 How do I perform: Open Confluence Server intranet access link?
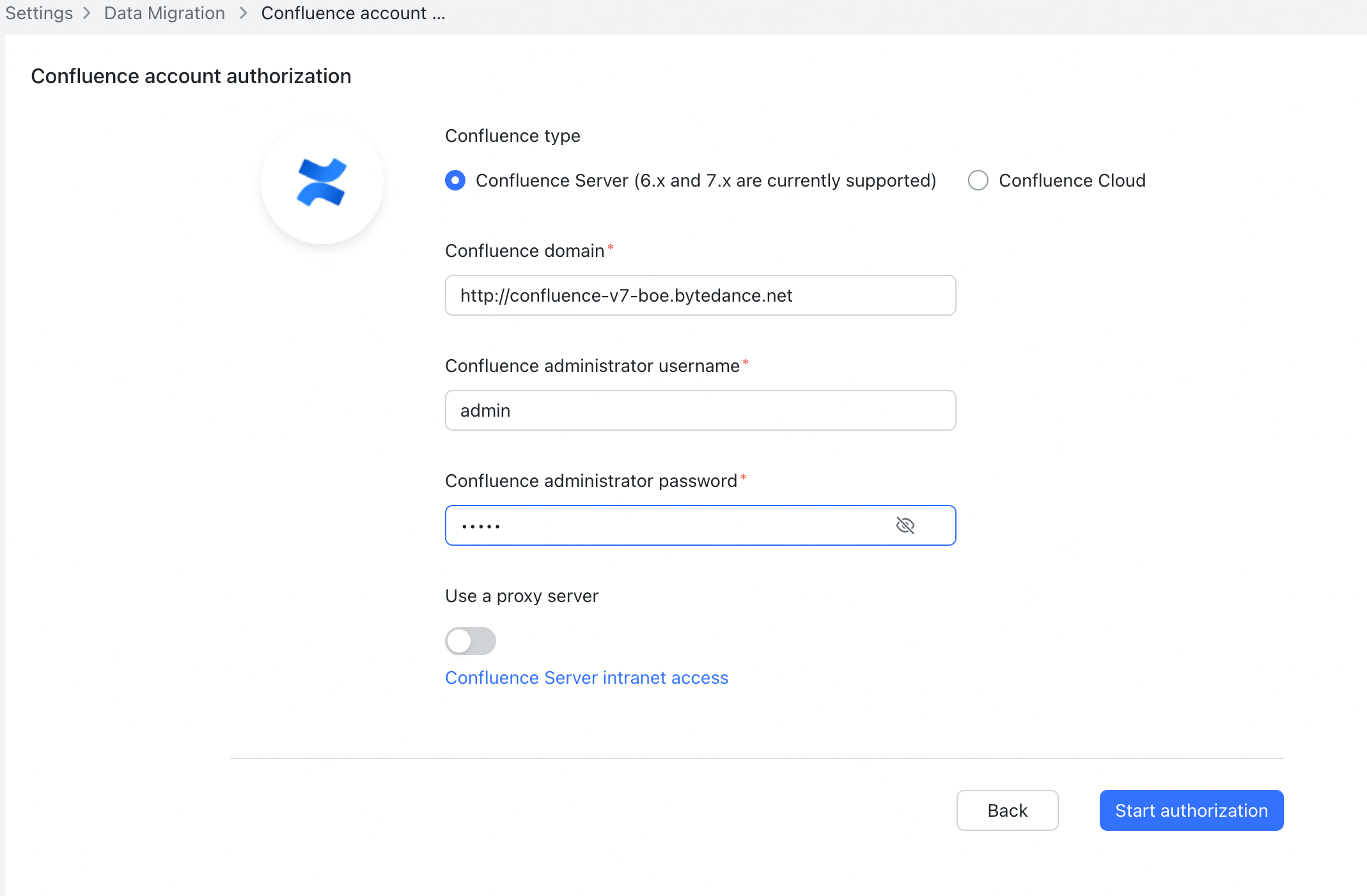586,677
